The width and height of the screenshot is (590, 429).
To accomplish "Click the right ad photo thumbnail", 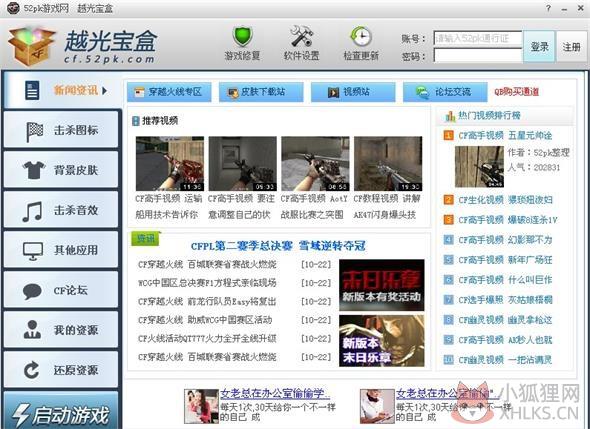I will point(377,406).
